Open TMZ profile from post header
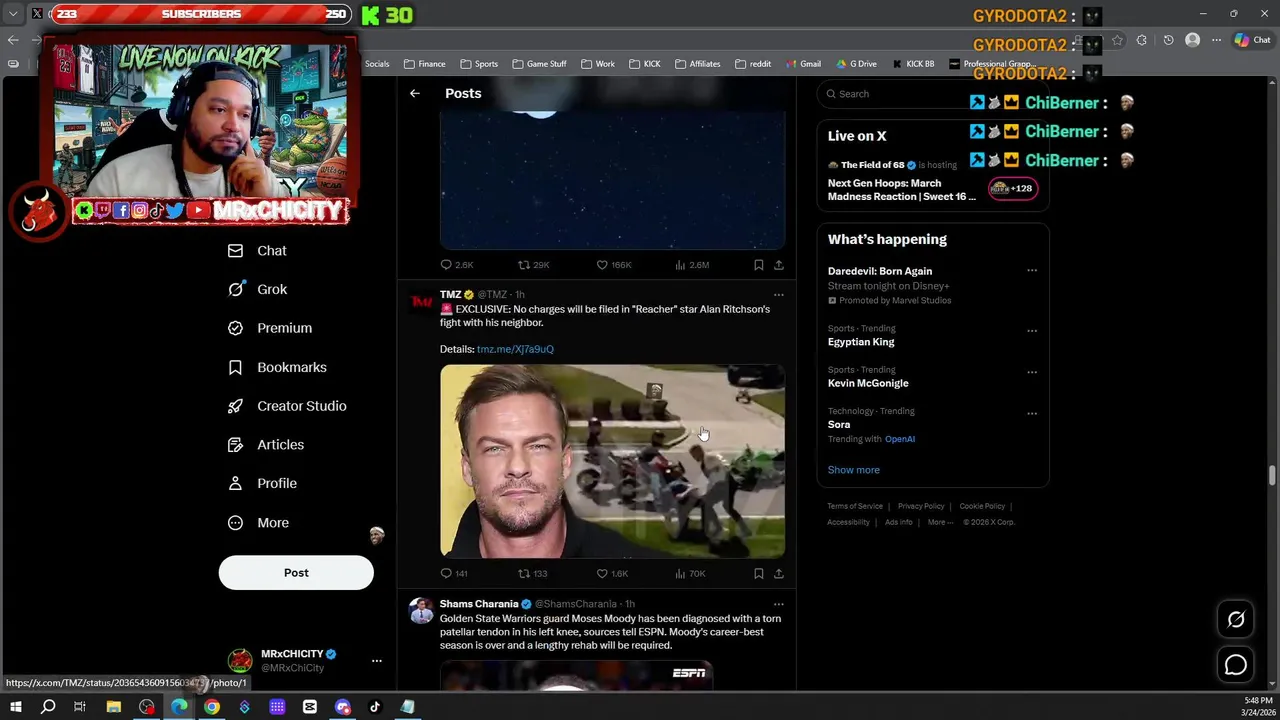Image resolution: width=1280 pixels, height=720 pixels. point(450,295)
